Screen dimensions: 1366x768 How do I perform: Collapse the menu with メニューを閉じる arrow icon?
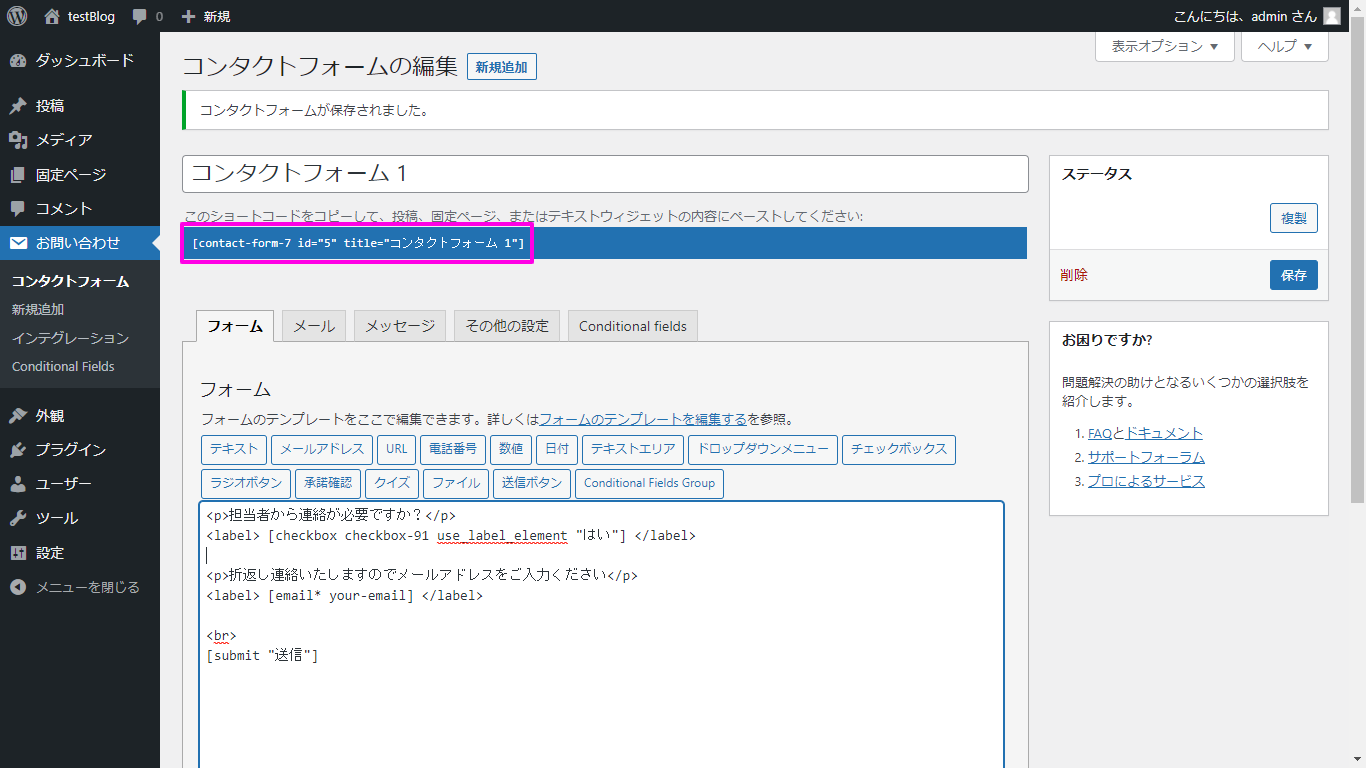coord(18,587)
